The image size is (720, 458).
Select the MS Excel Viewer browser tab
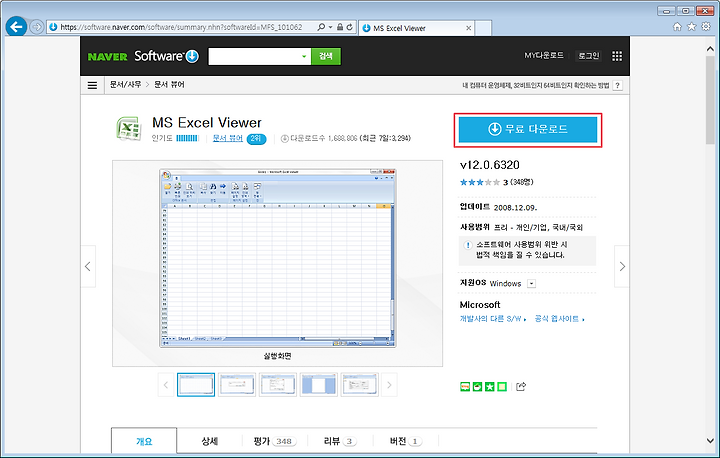click(416, 28)
